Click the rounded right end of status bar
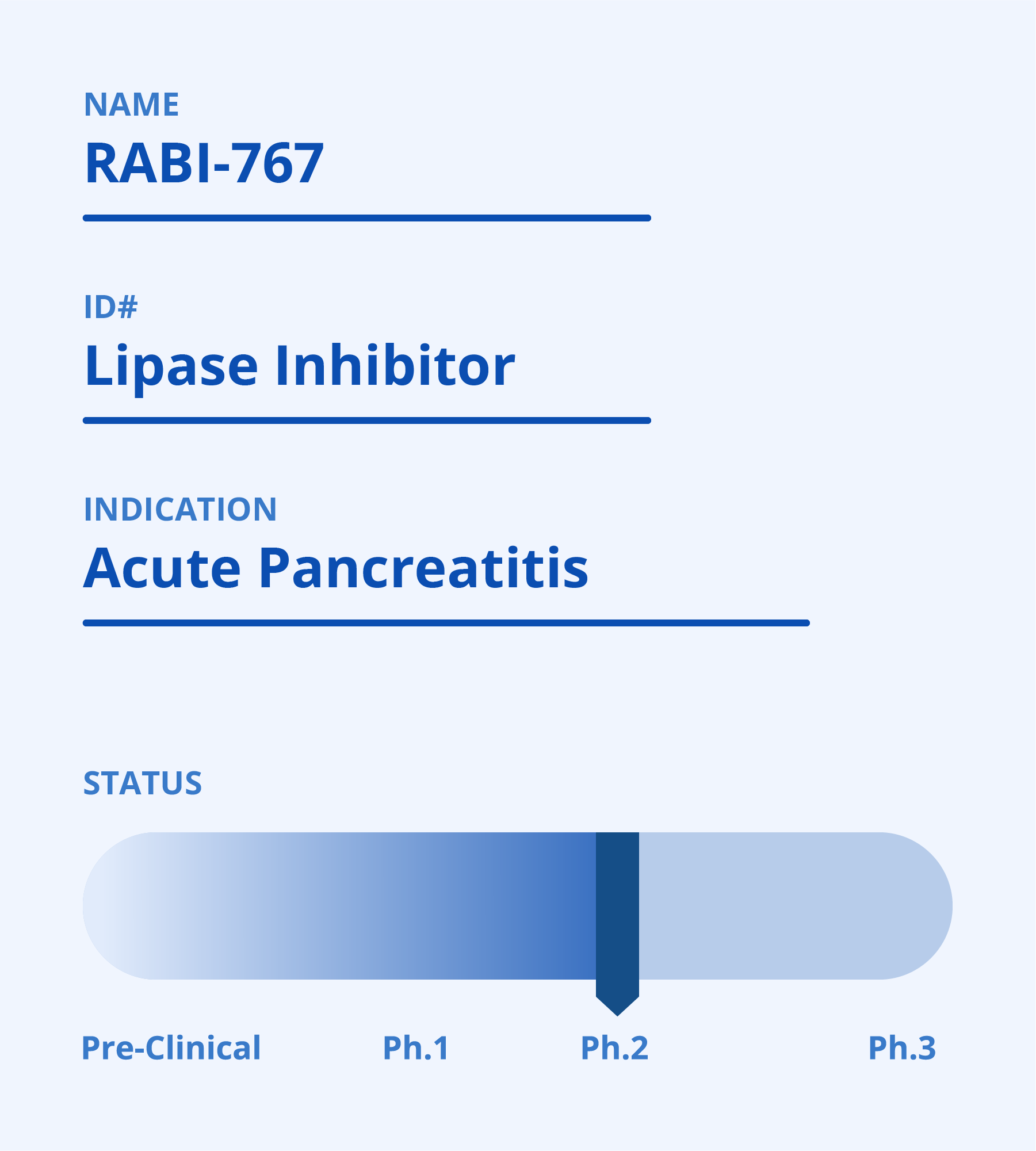The height and width of the screenshot is (1151, 1036). click(918, 906)
